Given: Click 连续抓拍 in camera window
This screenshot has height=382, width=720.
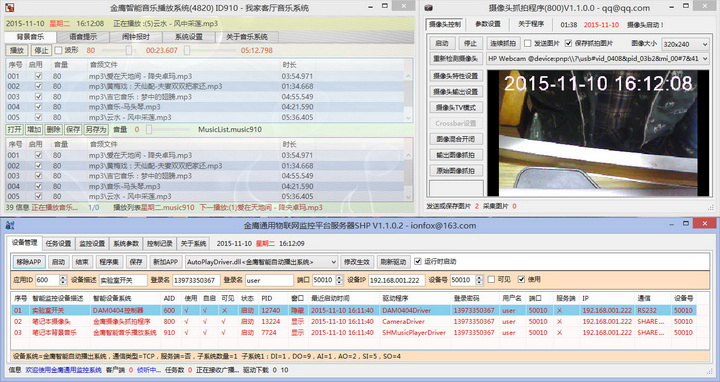Looking at the screenshot, I should tap(502, 43).
